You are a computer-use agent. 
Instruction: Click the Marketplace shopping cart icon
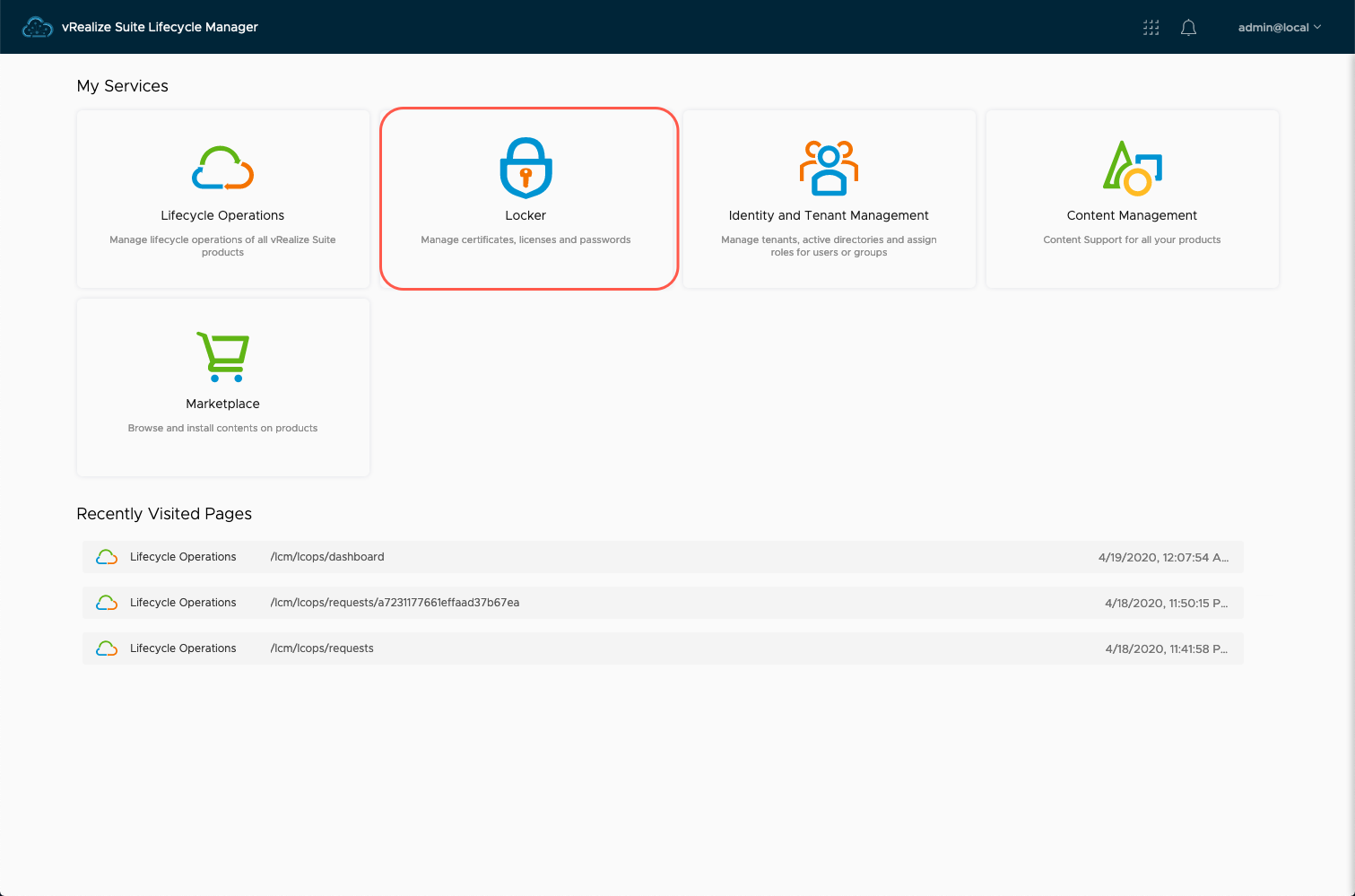pos(222,356)
